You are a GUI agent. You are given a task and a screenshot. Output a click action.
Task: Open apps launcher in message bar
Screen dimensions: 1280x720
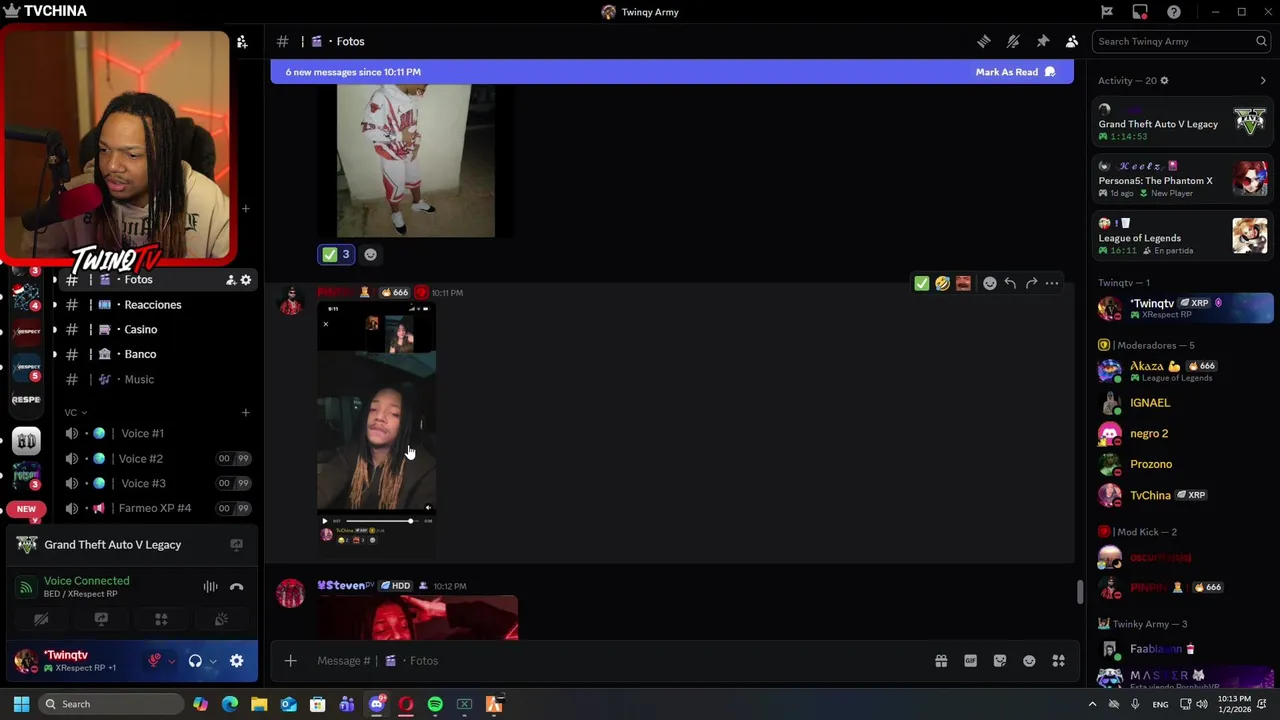1058,661
